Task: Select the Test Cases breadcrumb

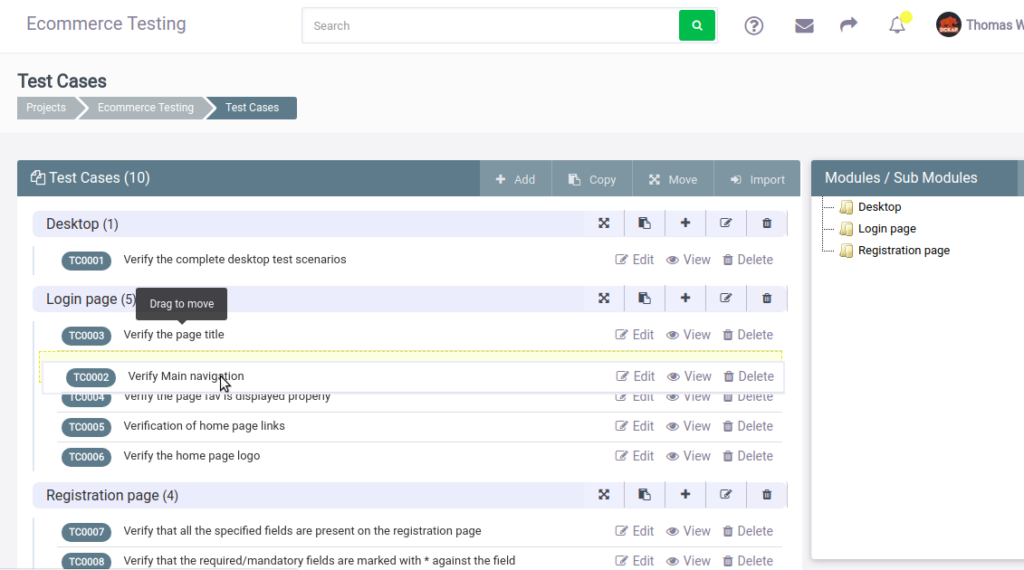Action: coord(252,108)
